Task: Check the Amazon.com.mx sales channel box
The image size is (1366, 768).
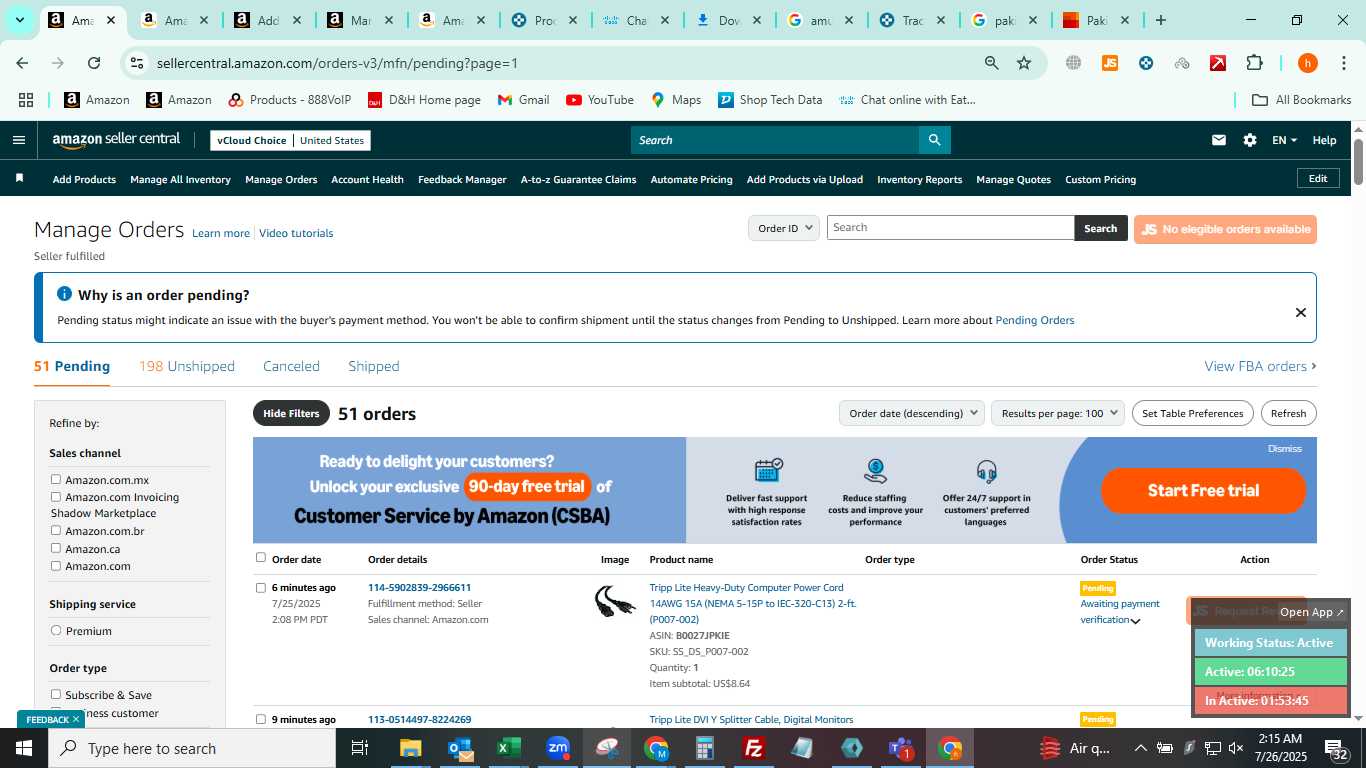Action: pyautogui.click(x=56, y=479)
